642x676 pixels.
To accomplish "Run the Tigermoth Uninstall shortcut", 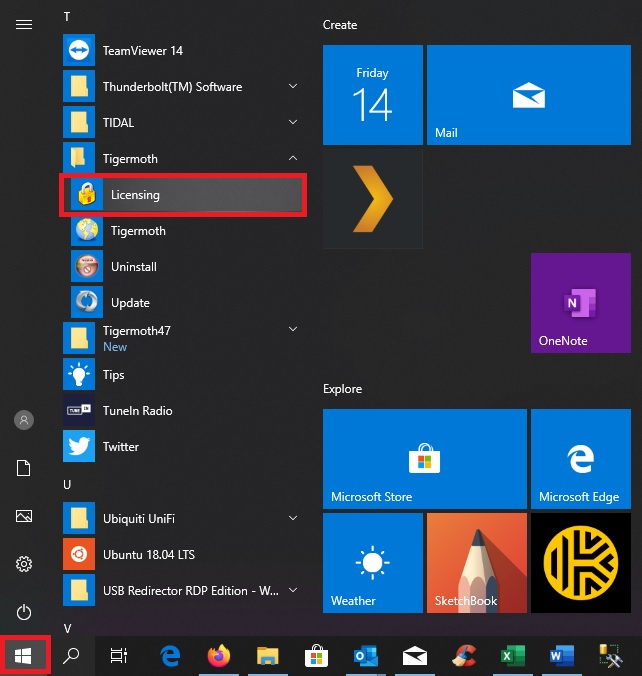I will [x=183, y=267].
